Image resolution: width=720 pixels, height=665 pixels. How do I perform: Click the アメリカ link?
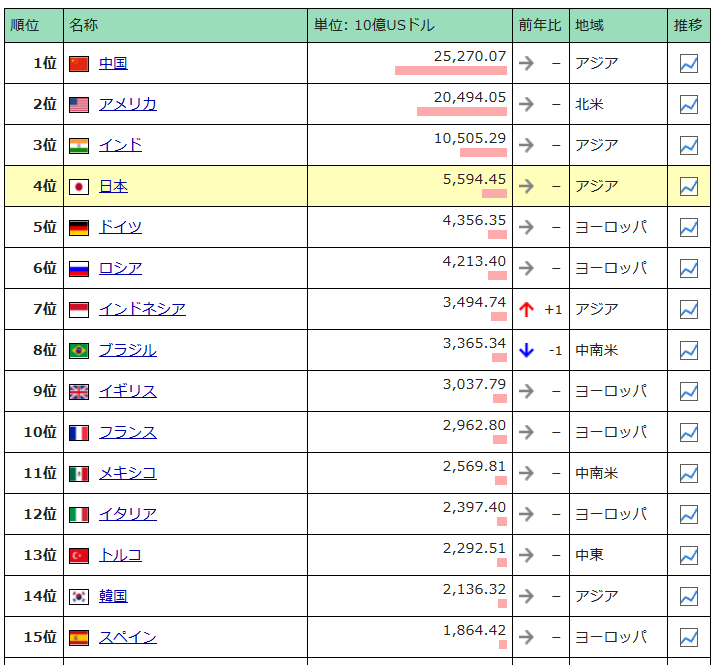(127, 105)
